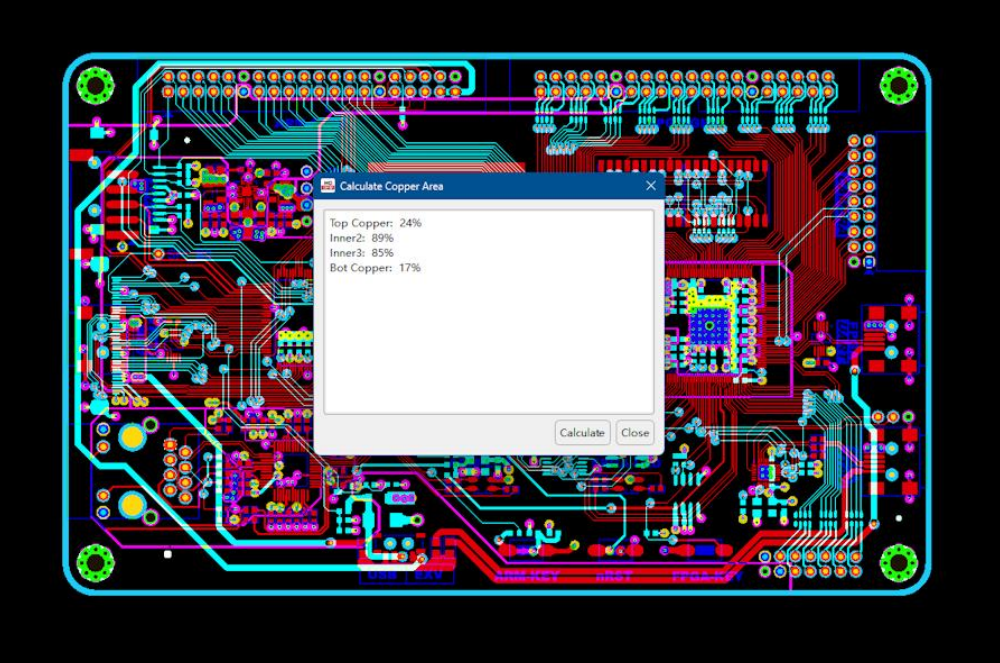
Task: Click the application icon in the dialog title bar
Action: coord(328,186)
